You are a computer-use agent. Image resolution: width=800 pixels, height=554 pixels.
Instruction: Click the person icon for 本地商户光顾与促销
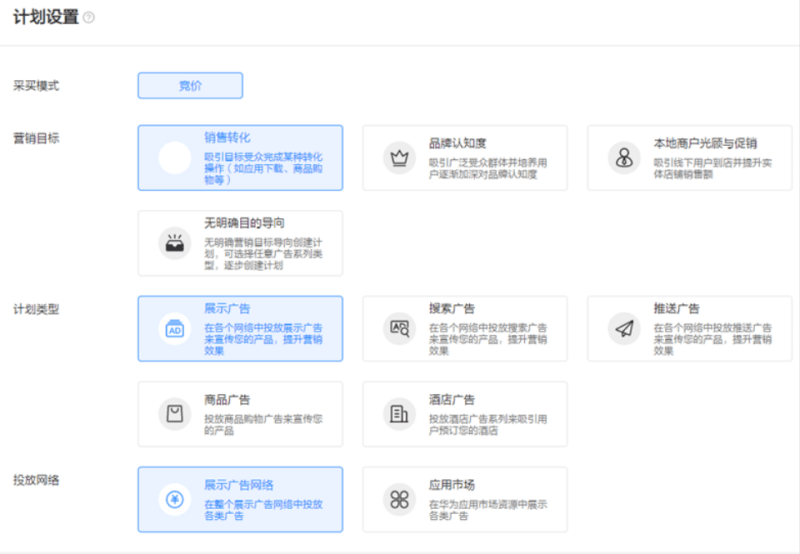point(624,158)
